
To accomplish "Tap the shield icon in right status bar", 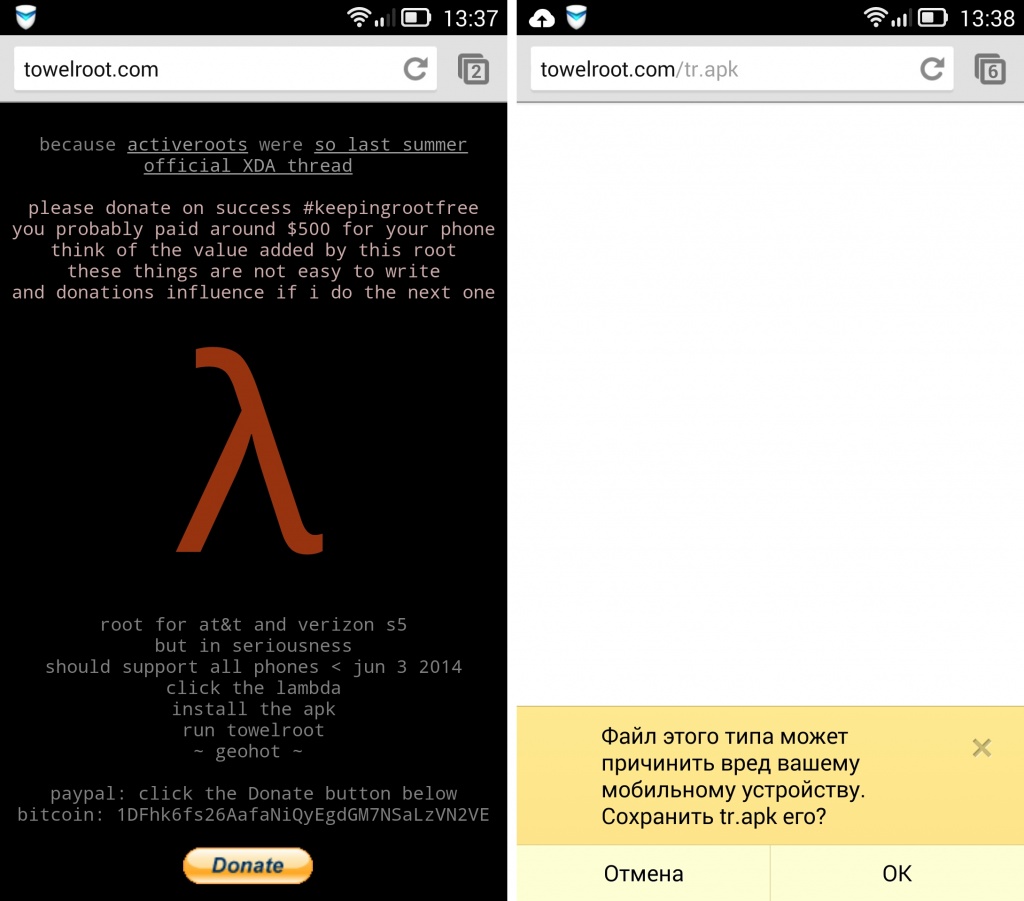I will point(576,17).
